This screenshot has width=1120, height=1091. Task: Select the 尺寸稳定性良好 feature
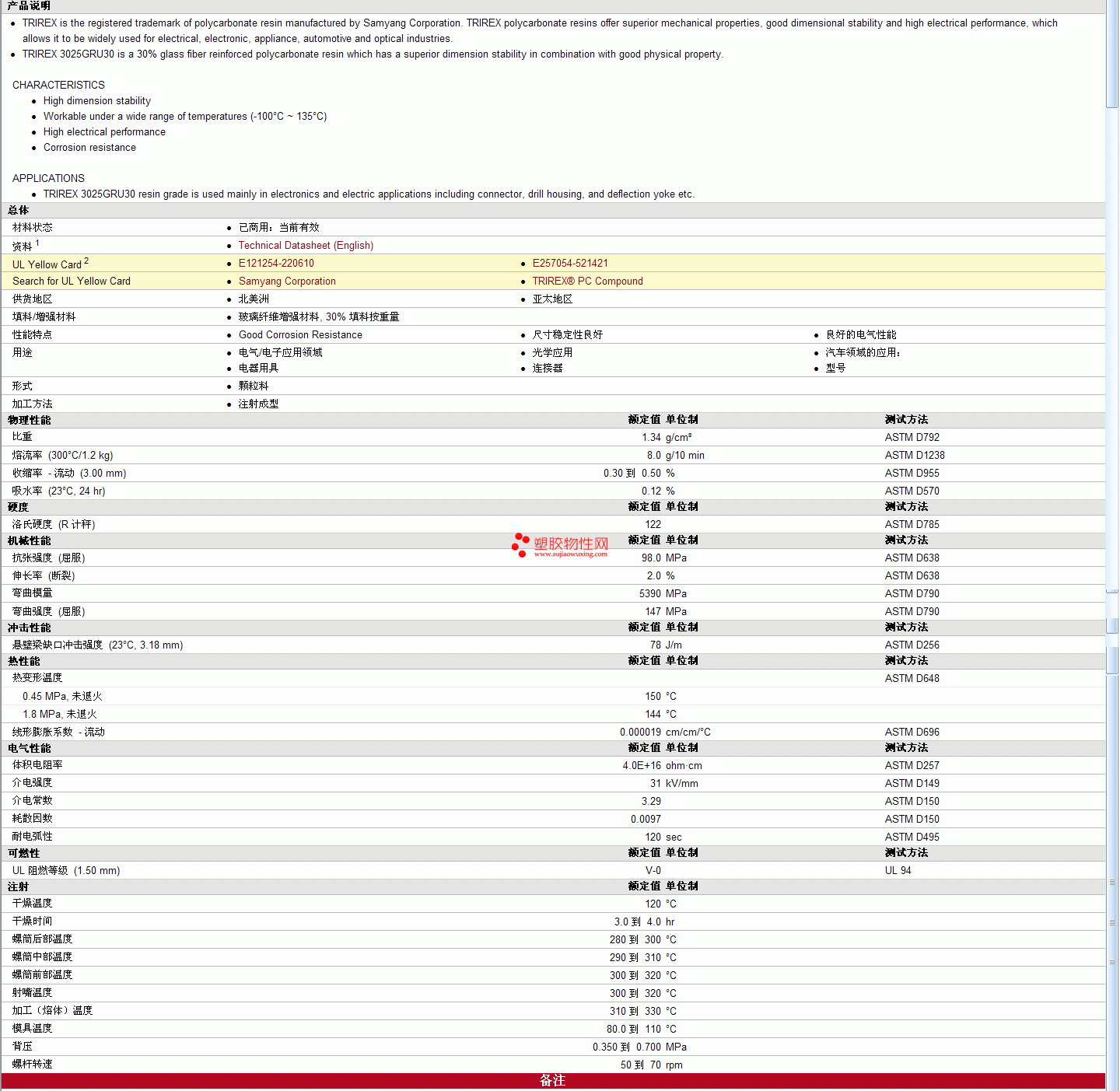pyautogui.click(x=568, y=335)
